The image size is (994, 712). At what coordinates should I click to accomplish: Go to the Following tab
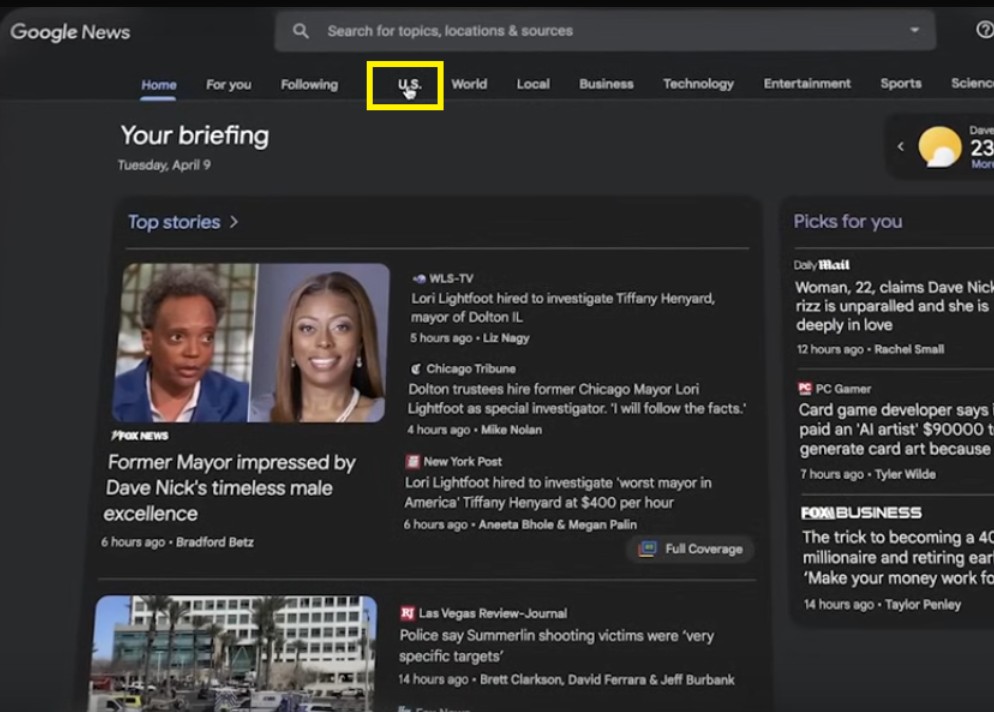(x=309, y=84)
